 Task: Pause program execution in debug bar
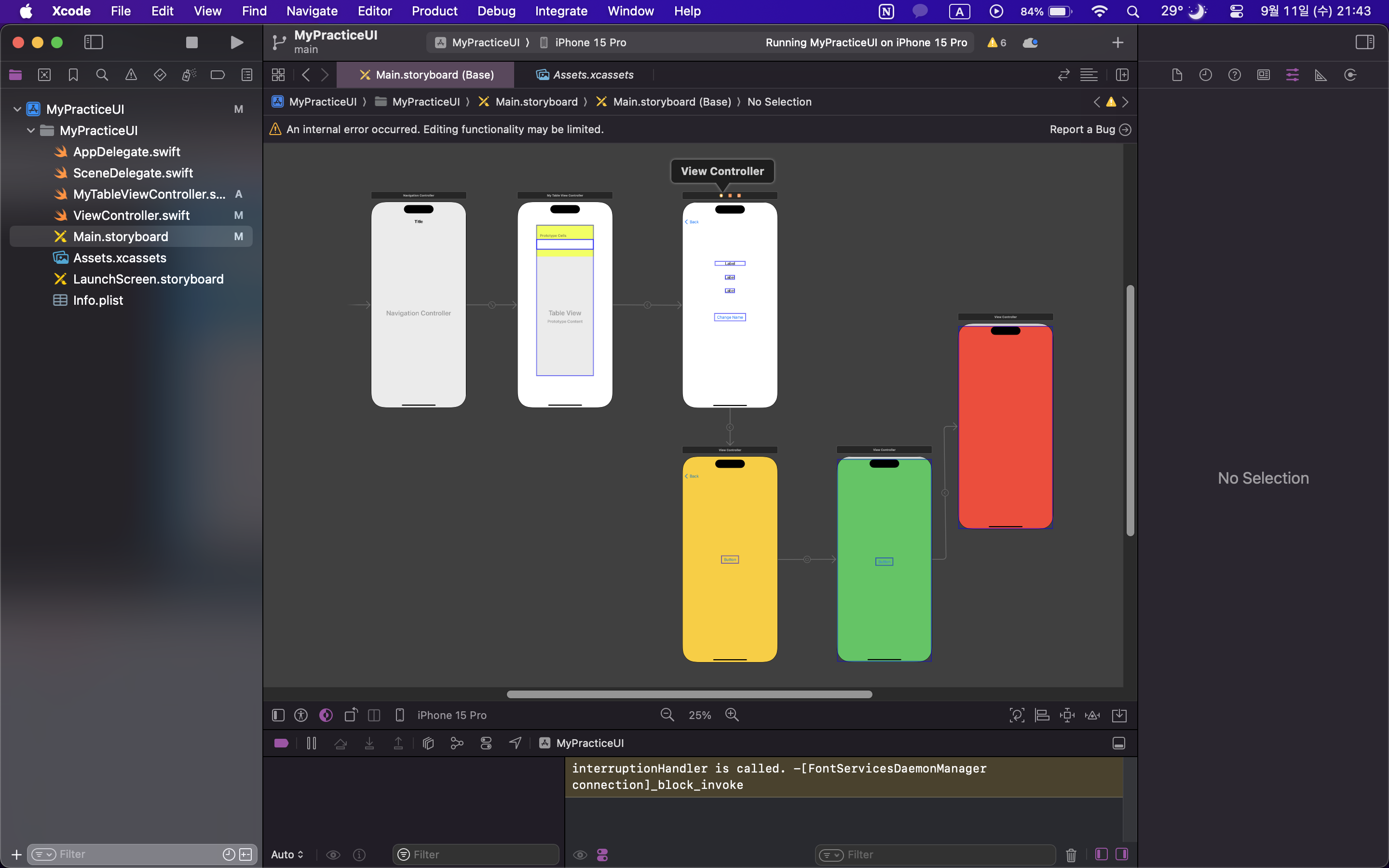[312, 743]
